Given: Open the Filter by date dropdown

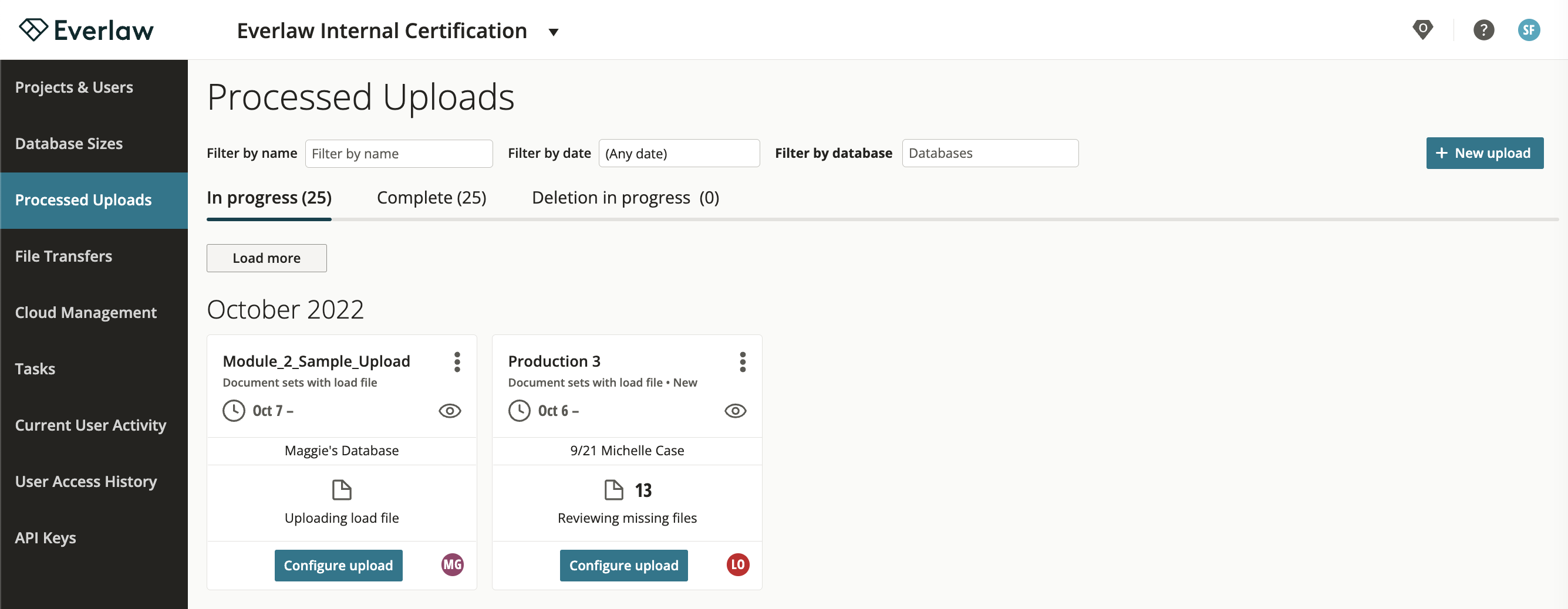Looking at the screenshot, I should (x=679, y=153).
